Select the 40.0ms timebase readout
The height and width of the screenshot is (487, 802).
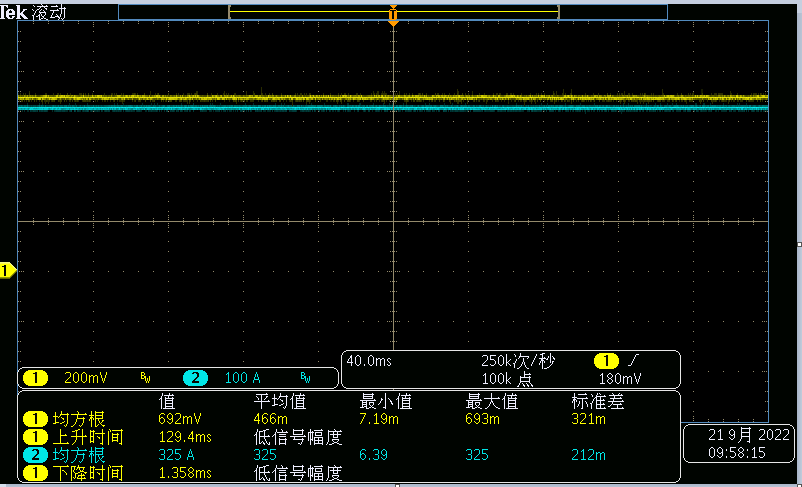click(369, 360)
